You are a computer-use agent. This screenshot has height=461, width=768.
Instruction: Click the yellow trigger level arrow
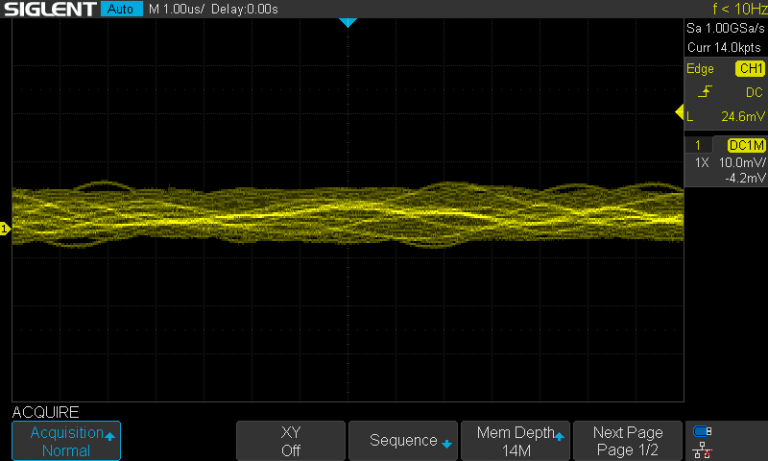(680, 112)
